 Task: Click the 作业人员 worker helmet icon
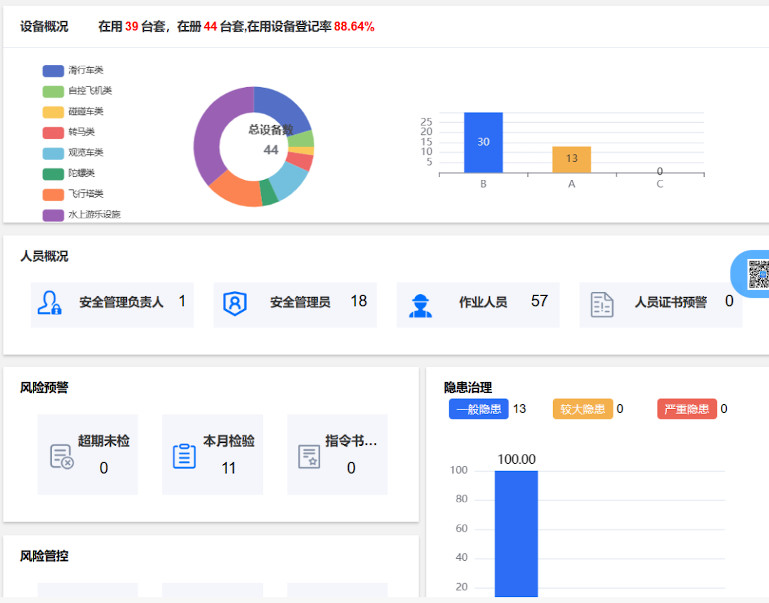point(420,305)
